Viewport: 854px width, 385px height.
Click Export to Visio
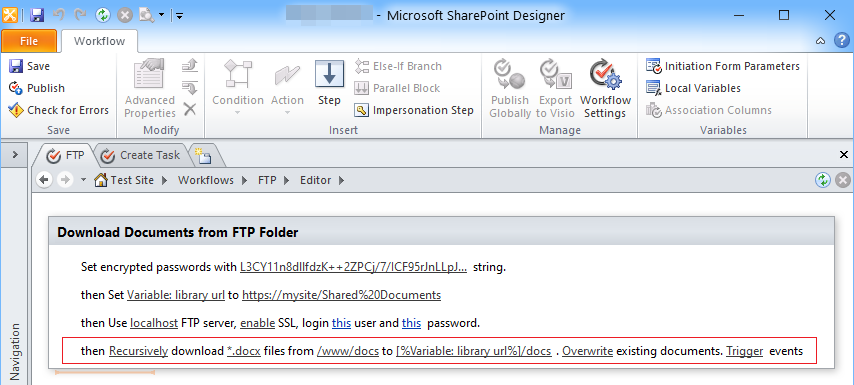coord(555,89)
